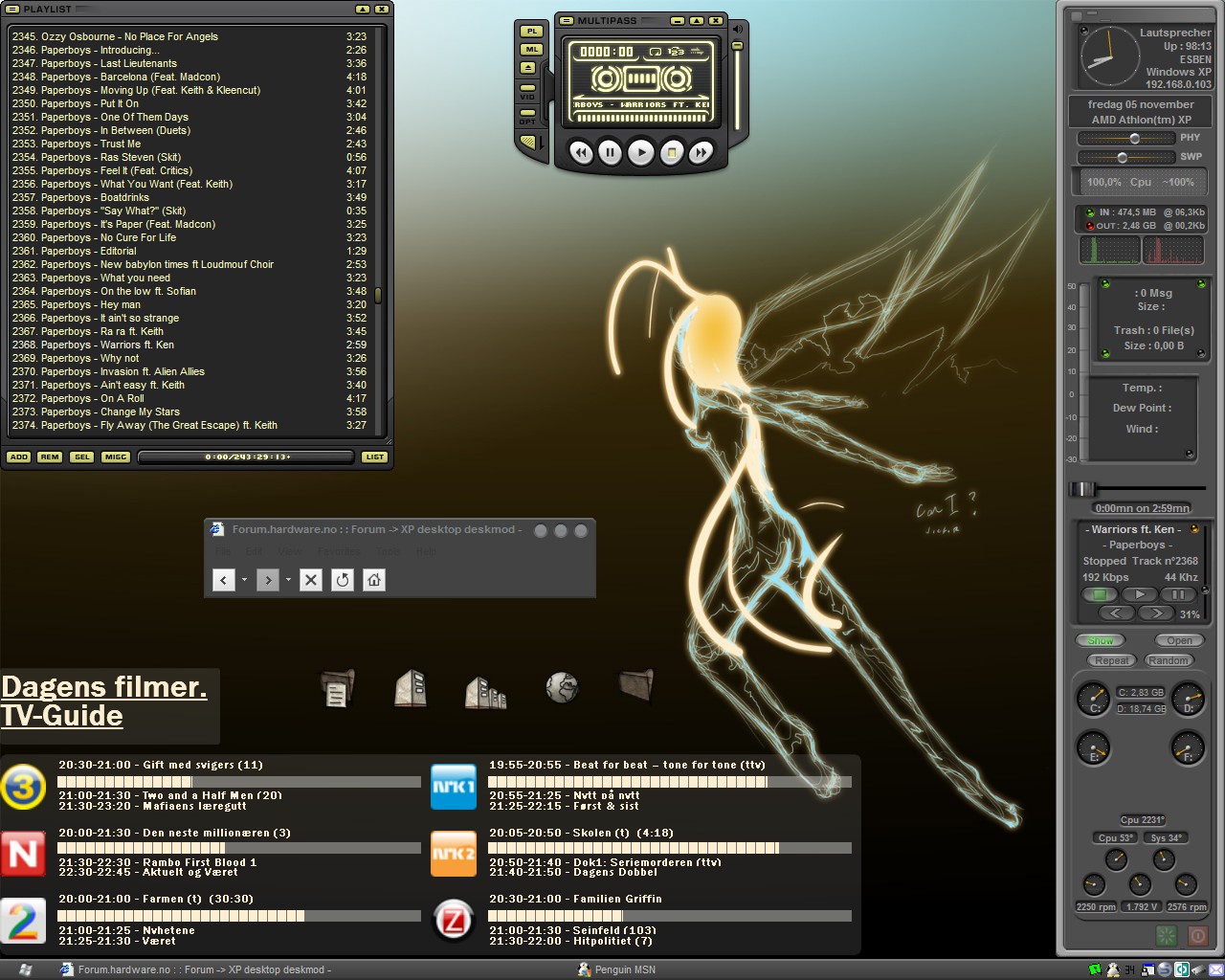Go to previous track in Multipass
Image resolution: width=1225 pixels, height=980 pixels.
tap(580, 152)
